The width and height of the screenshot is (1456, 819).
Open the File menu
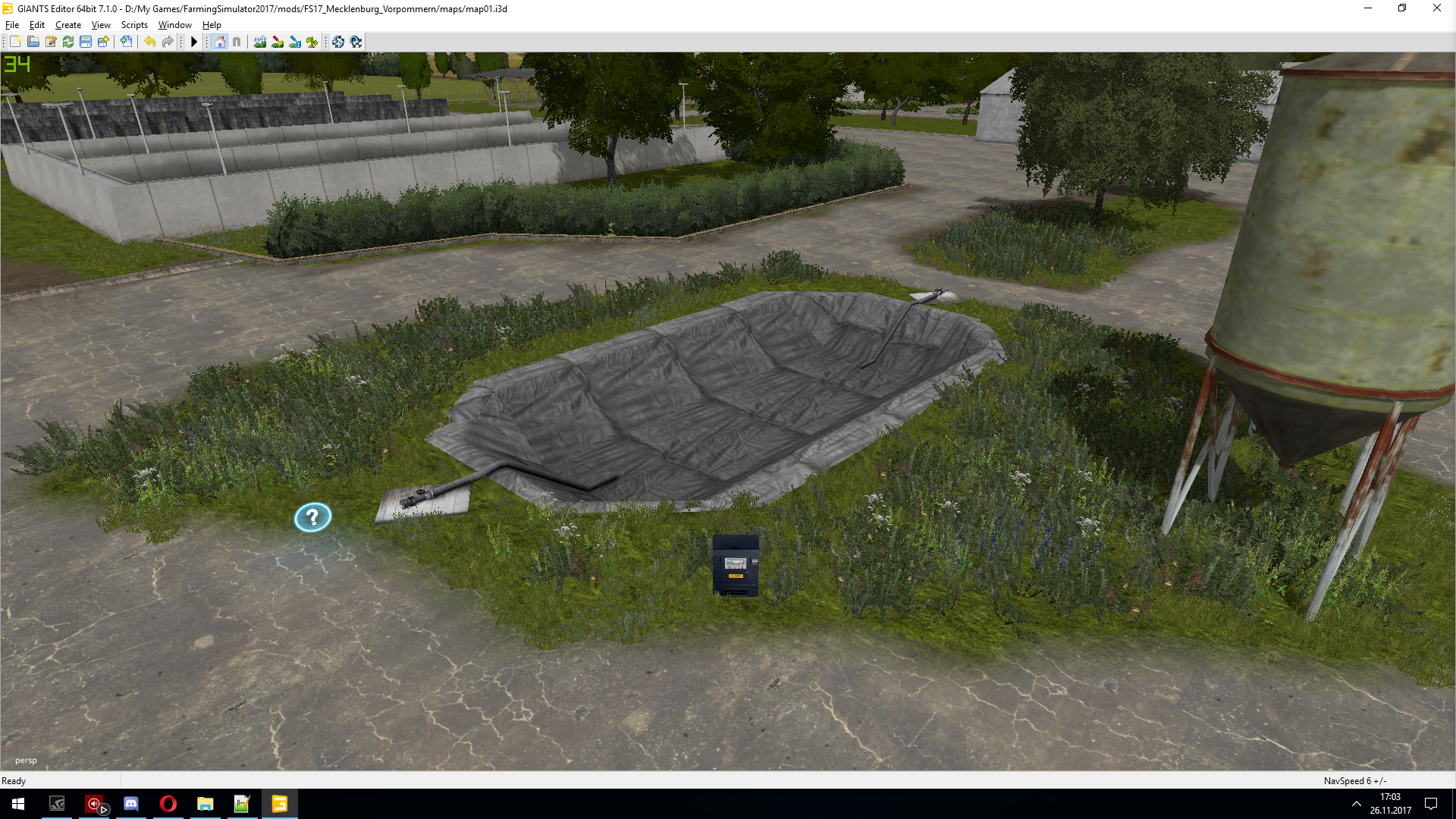coord(12,25)
